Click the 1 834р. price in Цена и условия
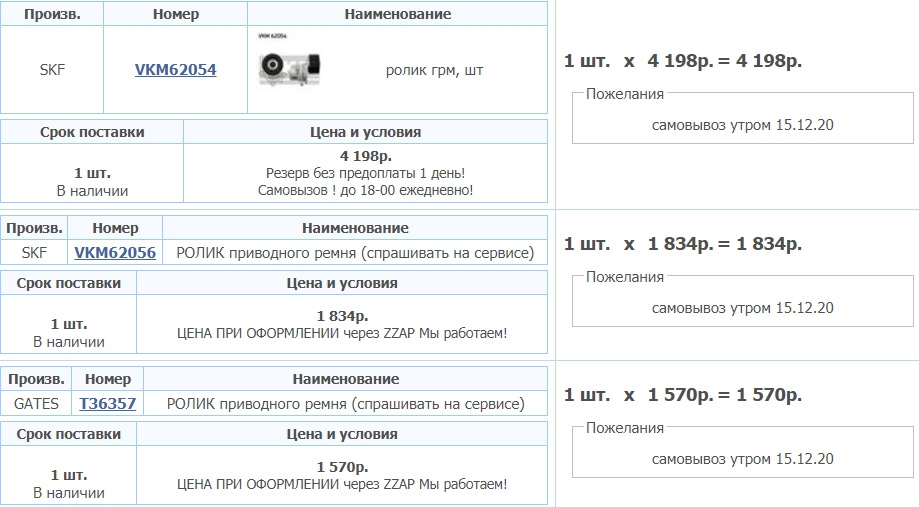Viewport: 919px width, 507px height. point(342,316)
